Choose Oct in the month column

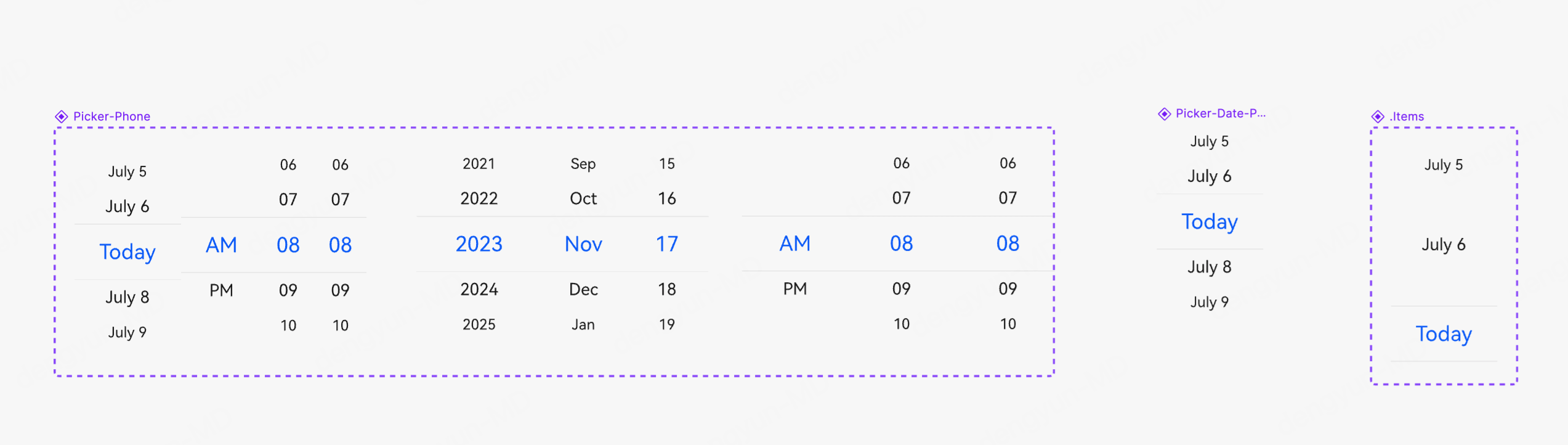tap(583, 198)
